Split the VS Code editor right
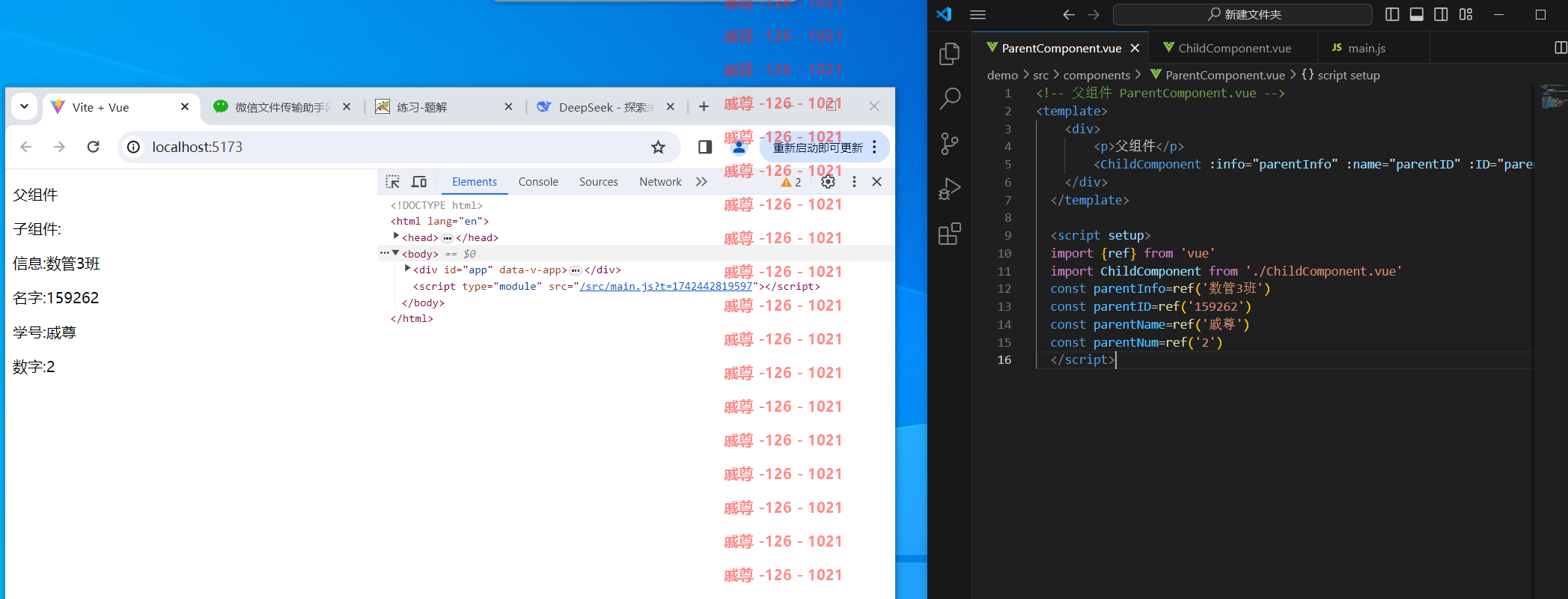 coord(1561,48)
